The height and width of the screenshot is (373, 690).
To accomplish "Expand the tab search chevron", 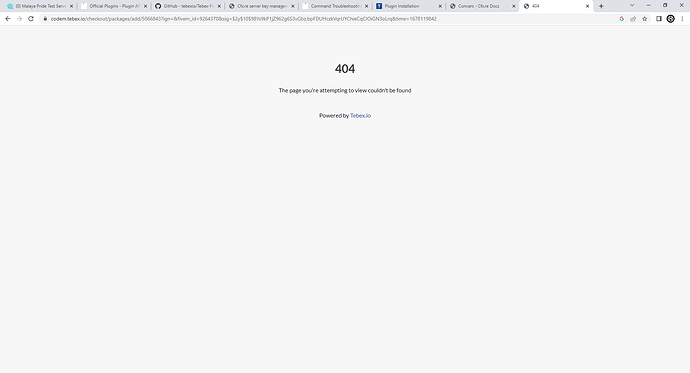I will coord(632,6).
